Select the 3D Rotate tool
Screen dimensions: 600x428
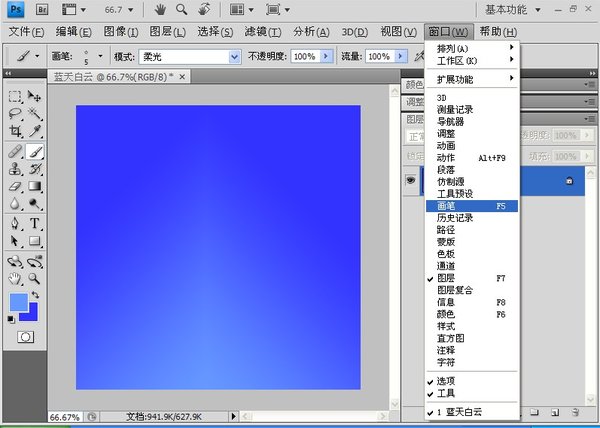point(15,262)
